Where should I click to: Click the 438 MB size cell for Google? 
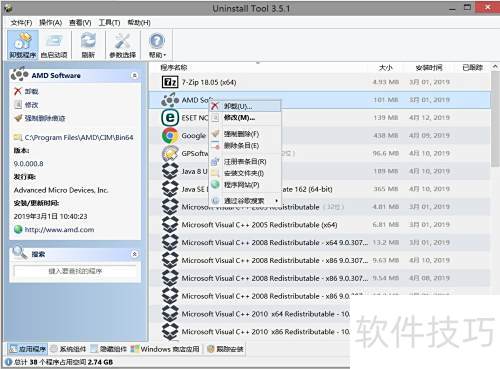pyautogui.click(x=386, y=135)
